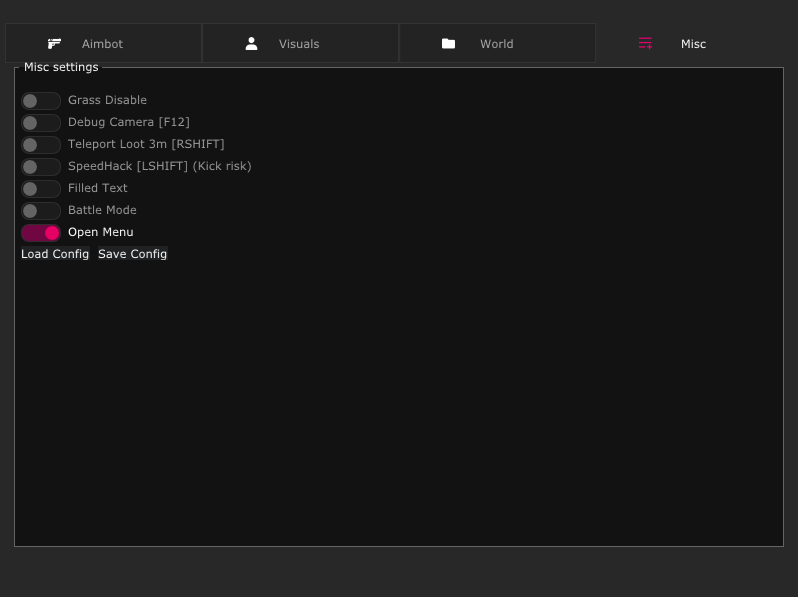
Task: Toggle Debug Camera [F12] switch
Action: [41, 123]
